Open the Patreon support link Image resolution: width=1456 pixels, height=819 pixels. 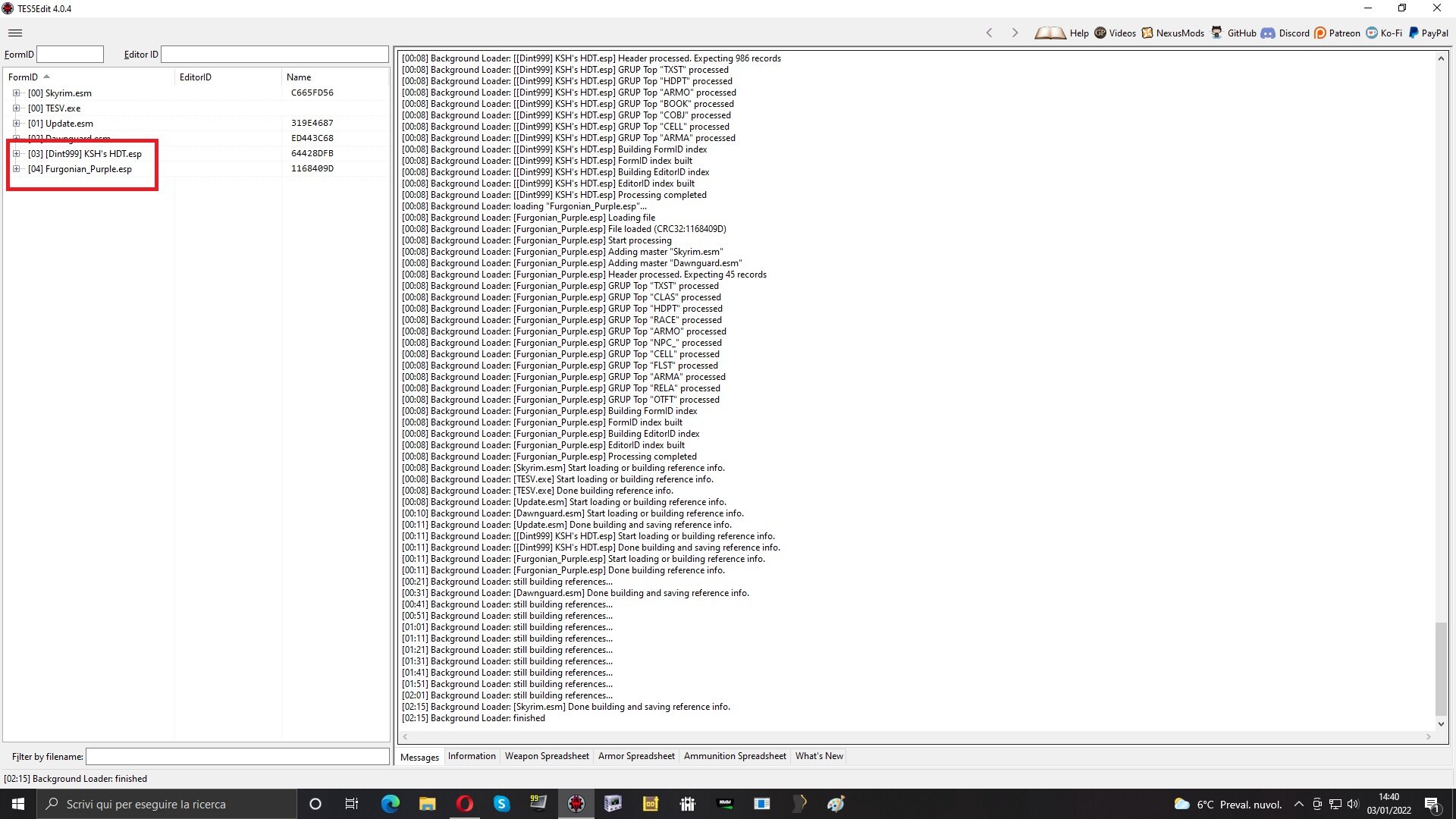pos(1337,33)
